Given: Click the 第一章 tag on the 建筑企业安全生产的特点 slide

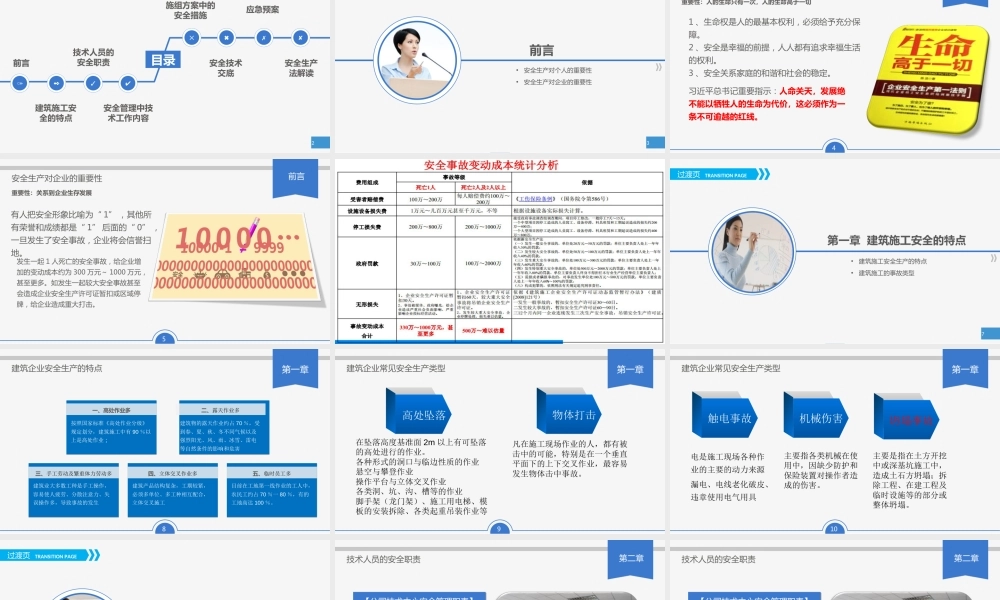Looking at the screenshot, I should tap(295, 369).
